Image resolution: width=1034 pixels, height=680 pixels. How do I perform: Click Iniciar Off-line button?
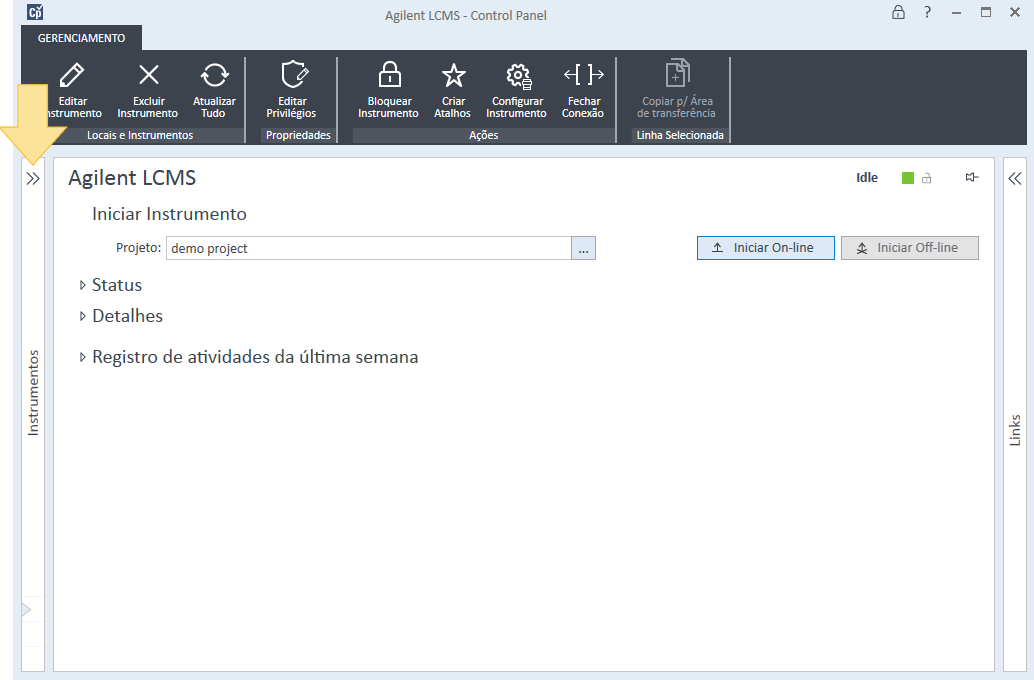tap(909, 248)
